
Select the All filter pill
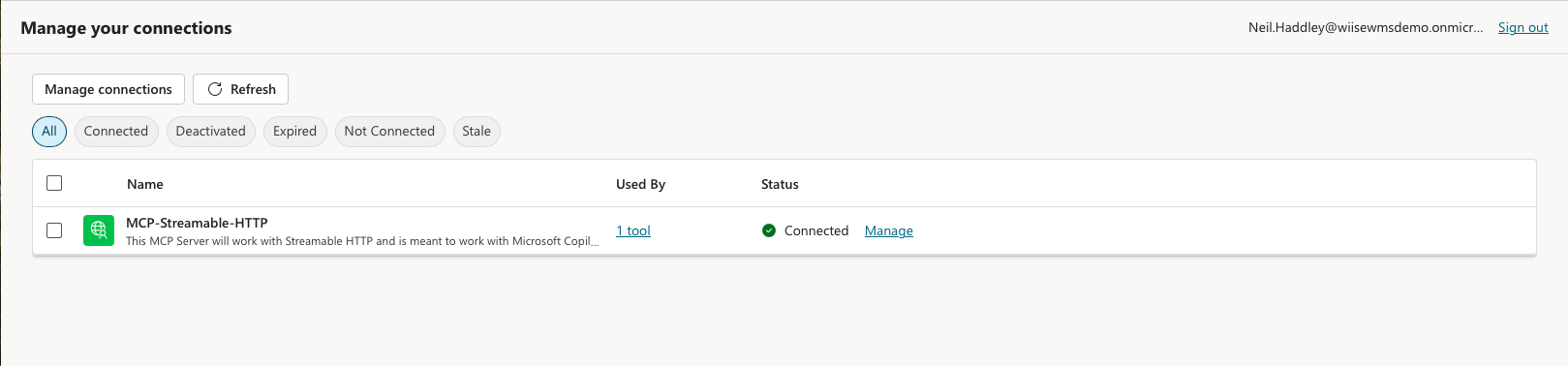coord(49,132)
